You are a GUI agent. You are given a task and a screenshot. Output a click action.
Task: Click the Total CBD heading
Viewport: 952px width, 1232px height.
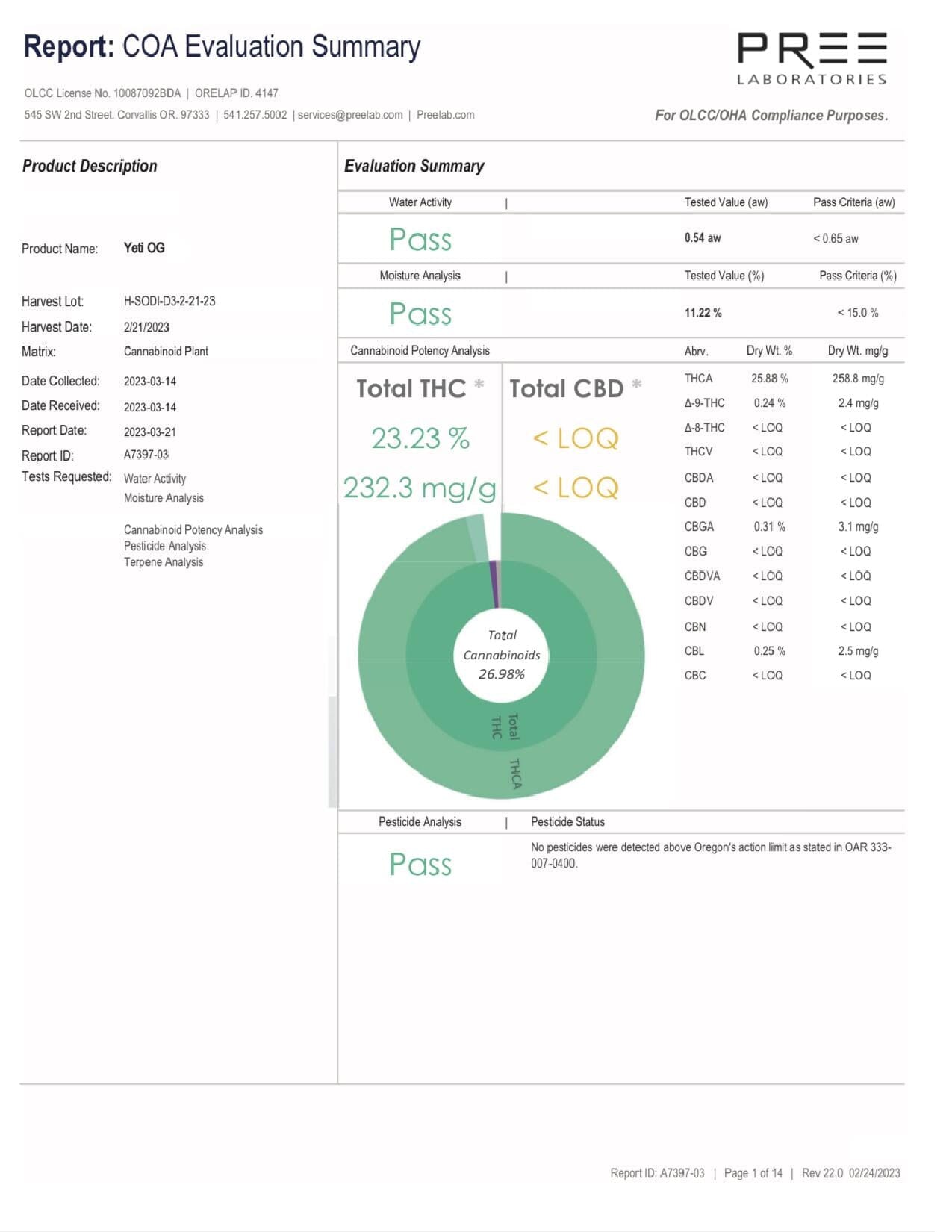coord(567,388)
